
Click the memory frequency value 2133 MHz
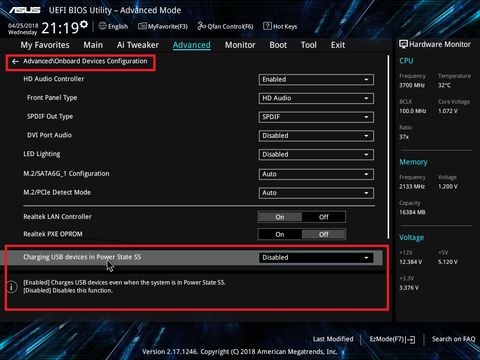pos(412,187)
